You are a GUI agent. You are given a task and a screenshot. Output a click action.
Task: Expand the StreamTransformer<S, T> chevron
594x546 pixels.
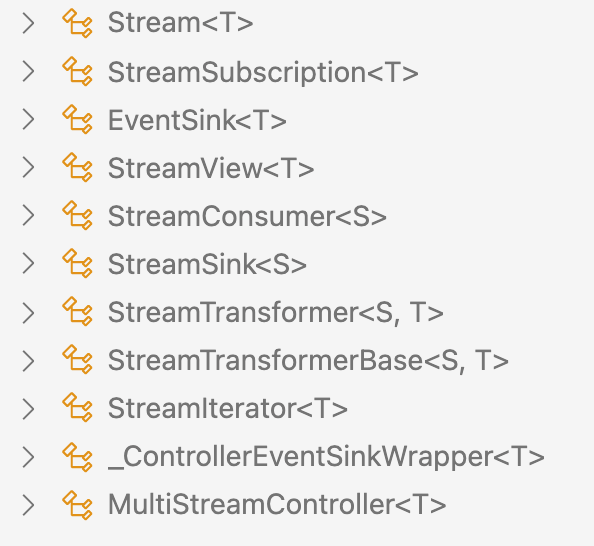(28, 313)
